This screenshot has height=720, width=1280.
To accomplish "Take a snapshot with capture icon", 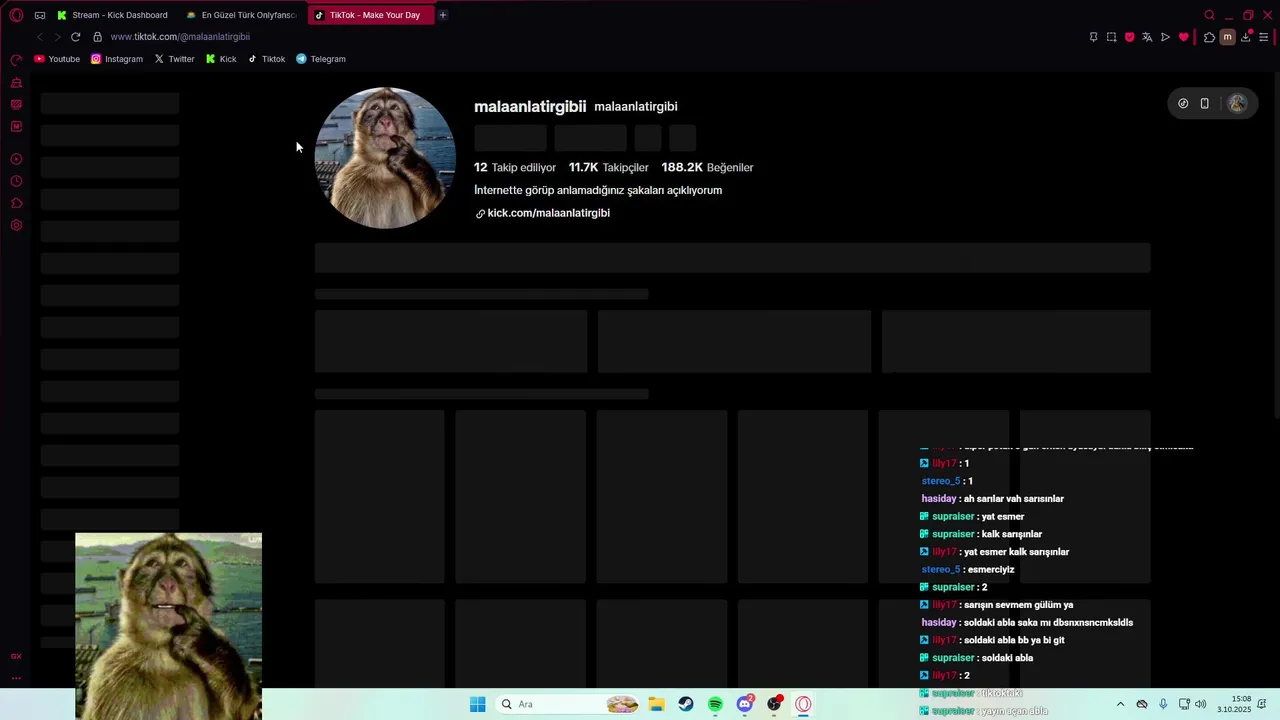I will [x=1111, y=37].
